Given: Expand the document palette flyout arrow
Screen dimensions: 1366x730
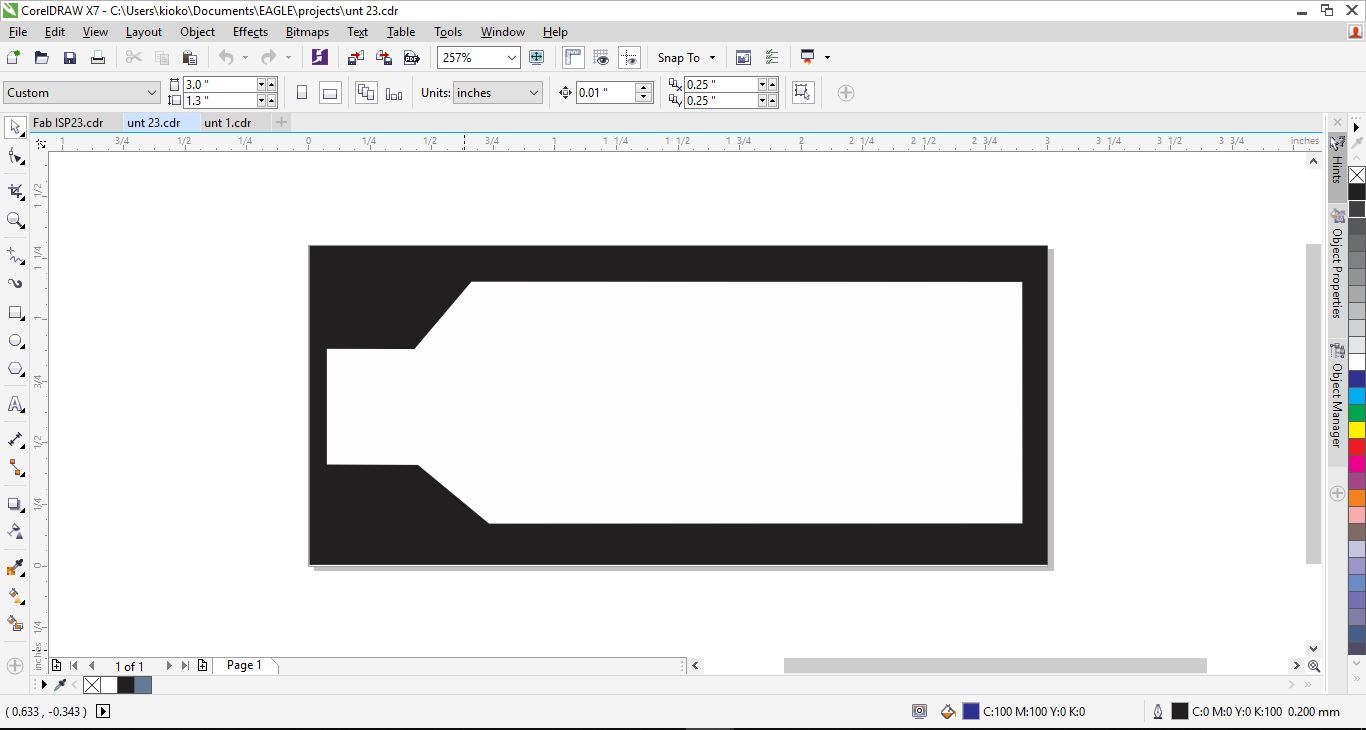Looking at the screenshot, I should 44,685.
